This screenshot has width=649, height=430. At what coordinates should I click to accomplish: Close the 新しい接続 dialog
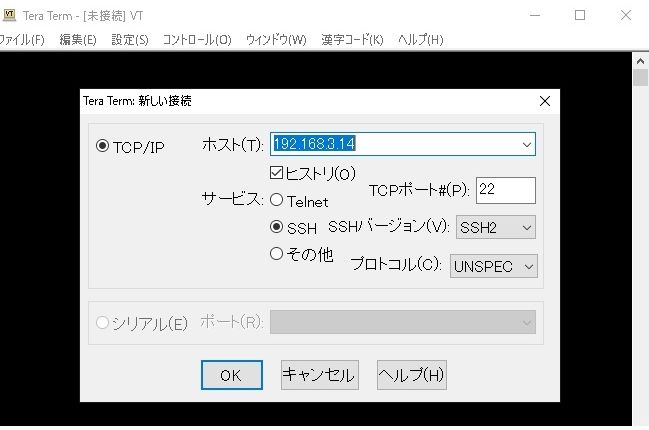pyautogui.click(x=545, y=101)
